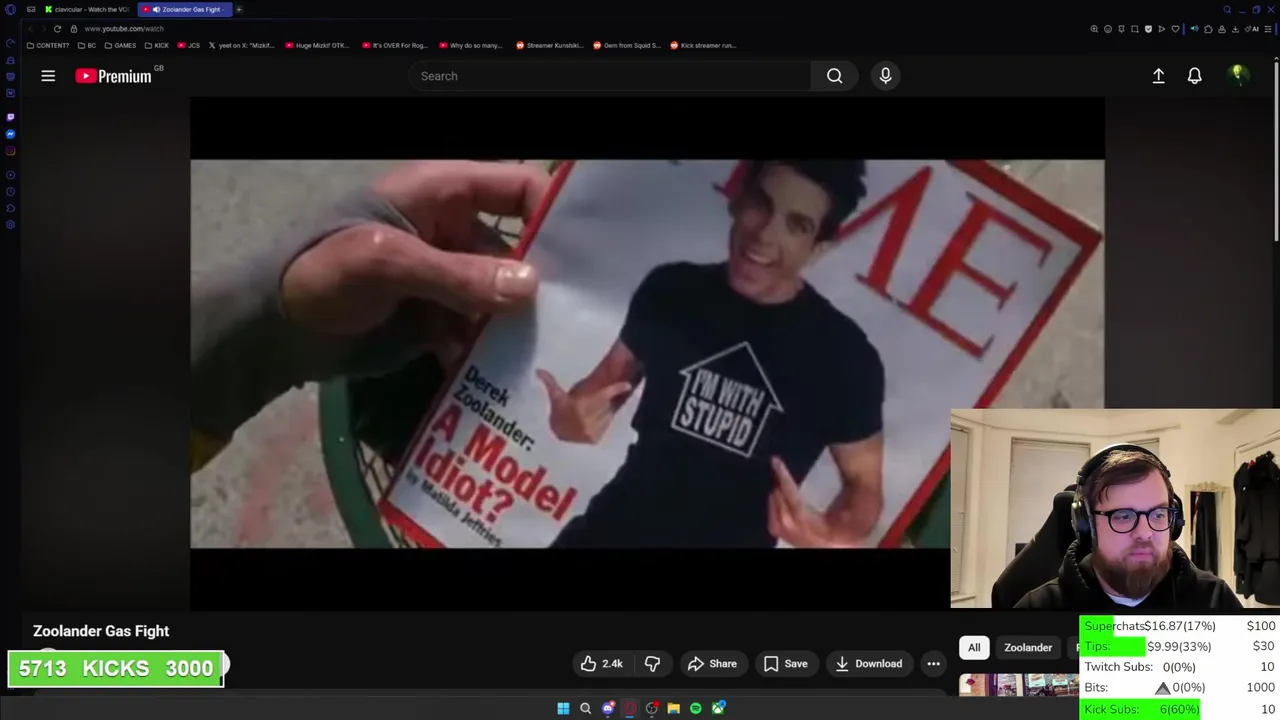Like the Zoolander Gas Fight video
1280x720 pixels.
601,664
